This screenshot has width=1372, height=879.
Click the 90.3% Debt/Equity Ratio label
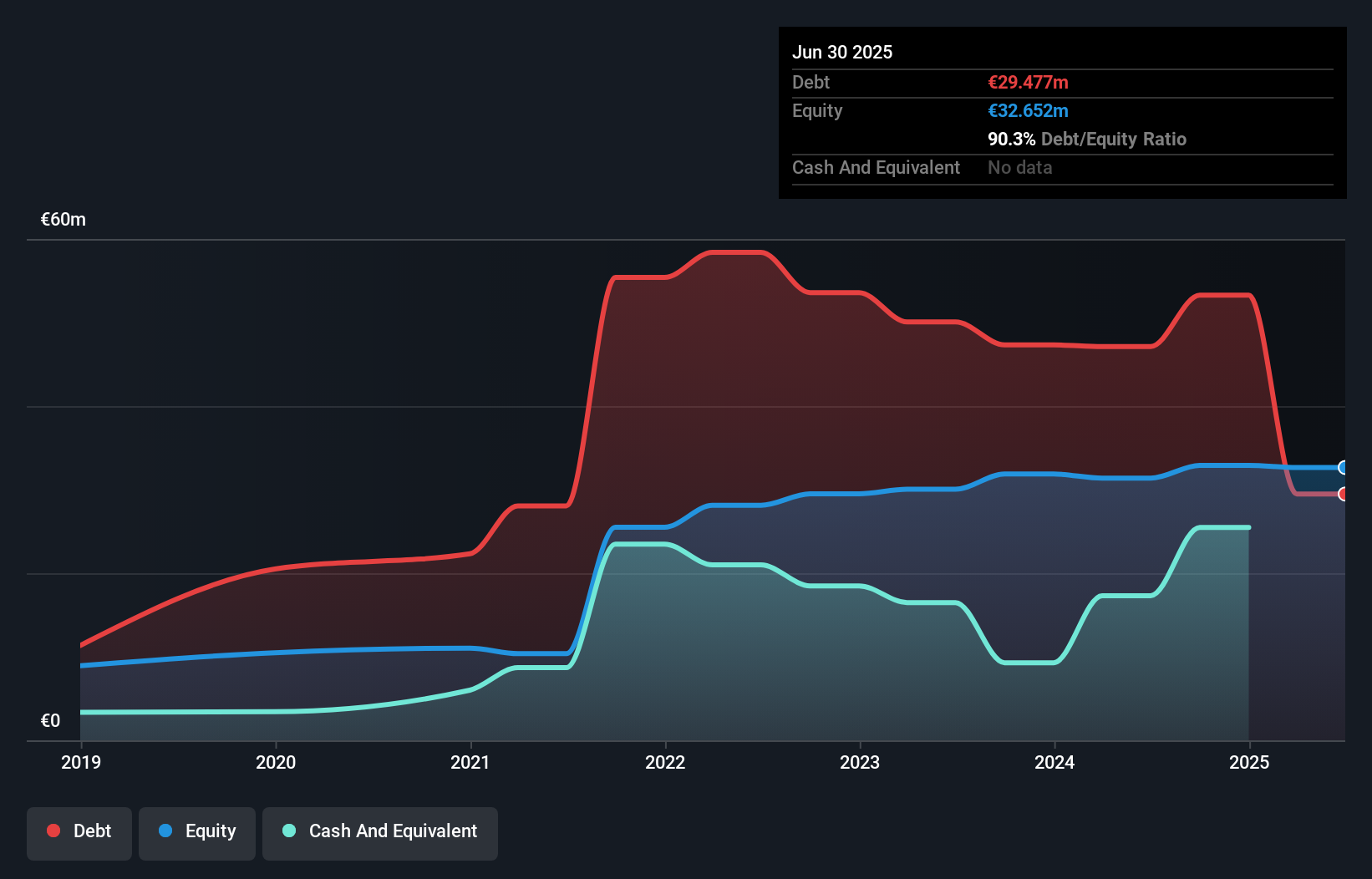click(1087, 139)
